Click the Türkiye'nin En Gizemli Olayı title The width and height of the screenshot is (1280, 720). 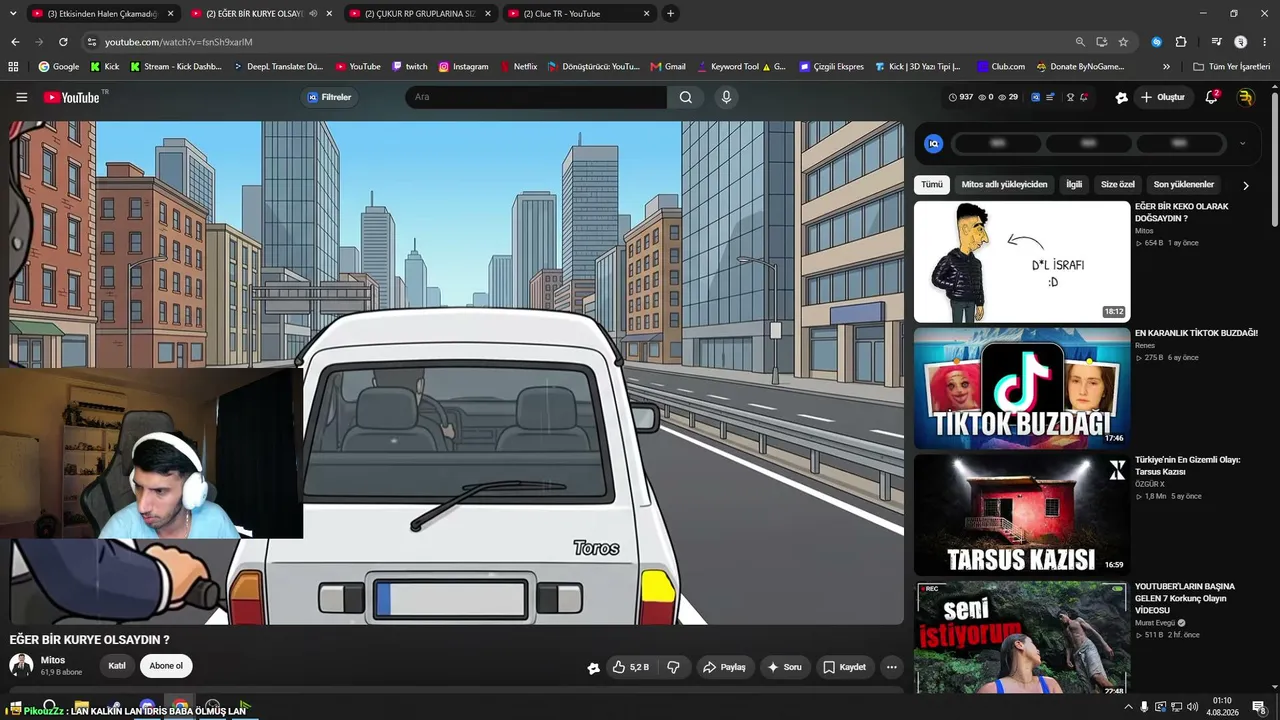[1188, 466]
